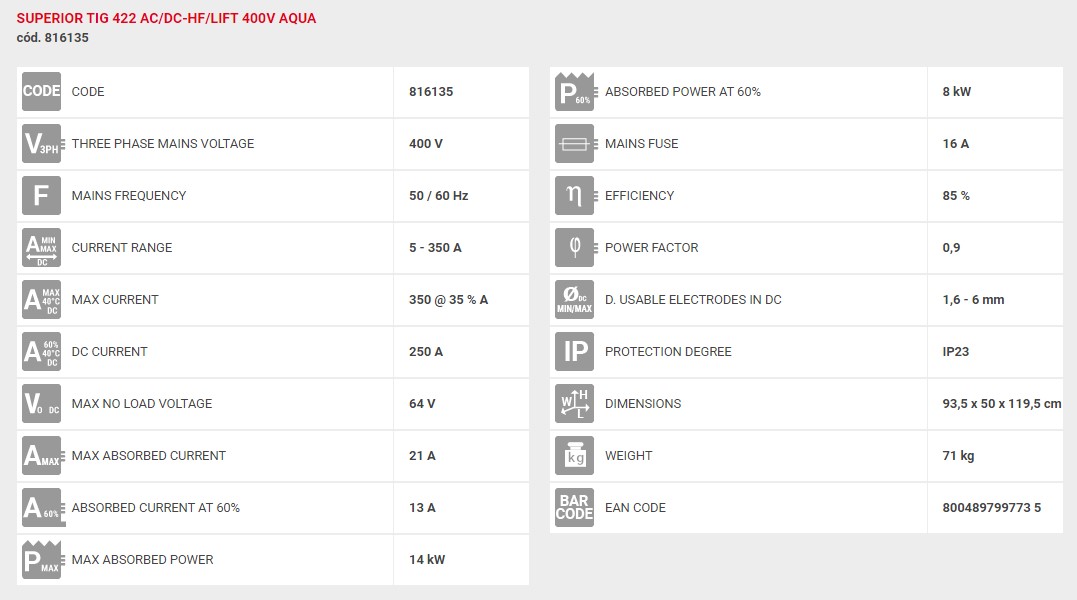
Task: Click the Superior TIG 422 product title
Action: [x=166, y=19]
